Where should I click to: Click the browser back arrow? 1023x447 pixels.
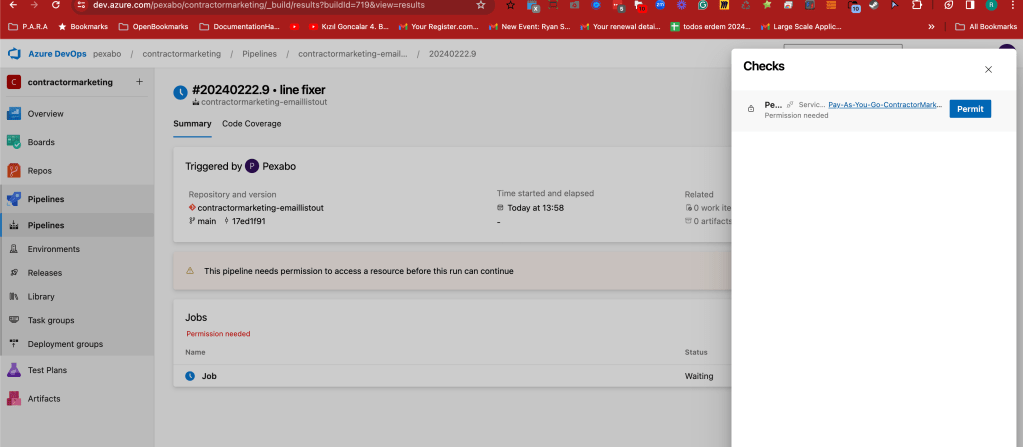13,5
